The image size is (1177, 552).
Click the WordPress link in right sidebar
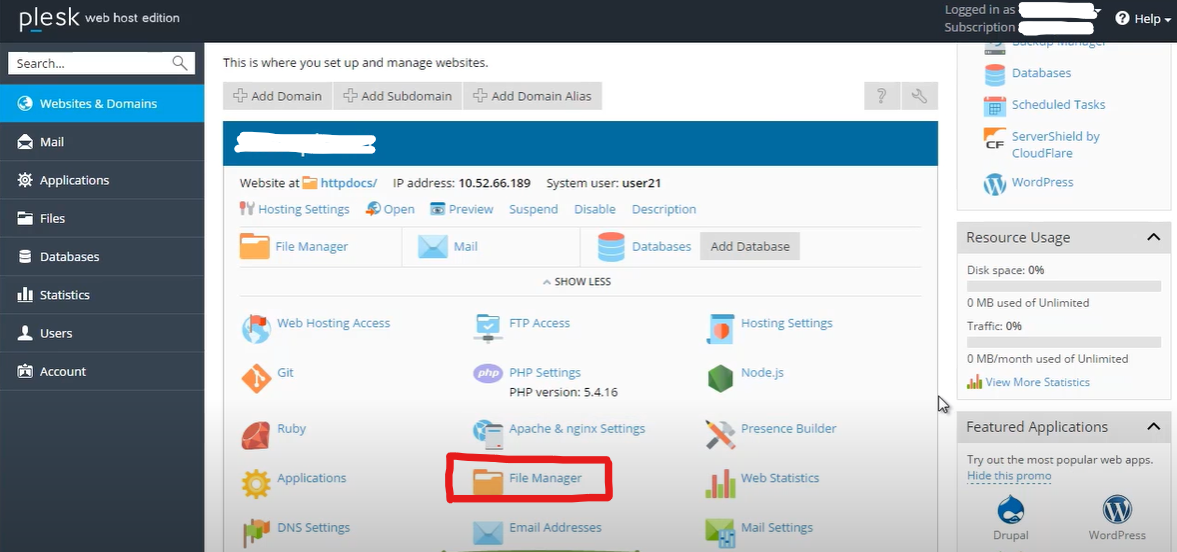tap(1042, 182)
